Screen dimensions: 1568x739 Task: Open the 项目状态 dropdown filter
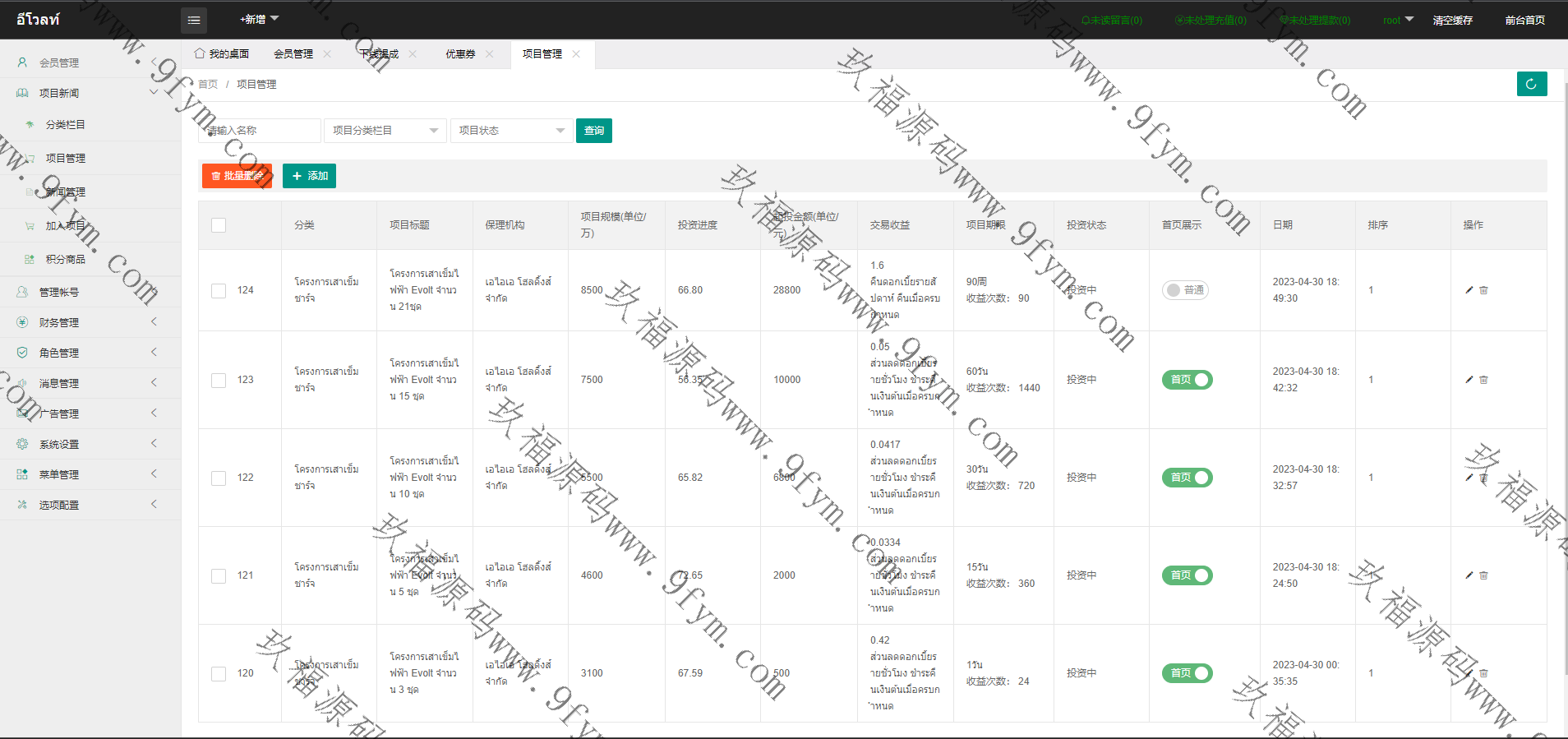511,131
